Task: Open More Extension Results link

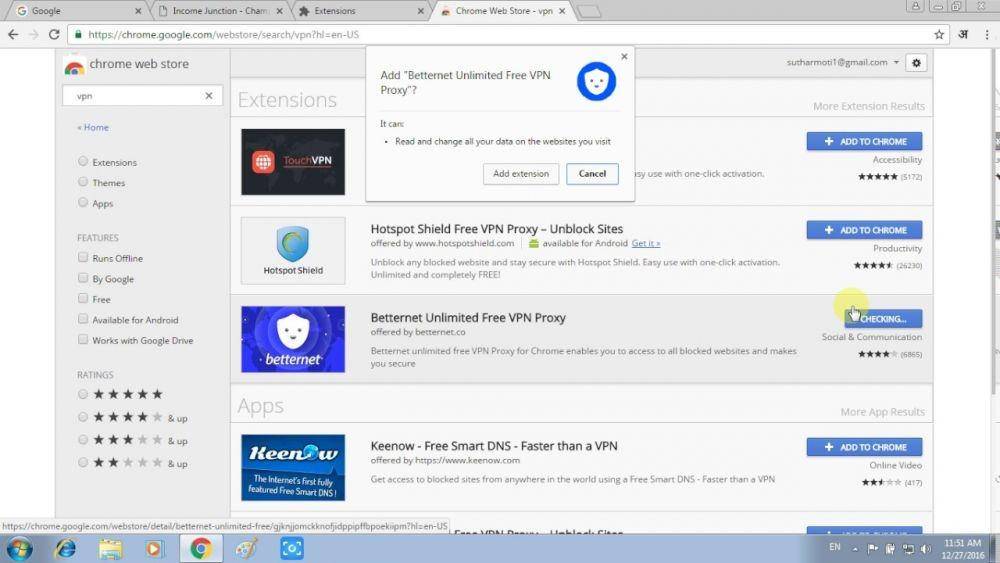Action: [x=869, y=106]
